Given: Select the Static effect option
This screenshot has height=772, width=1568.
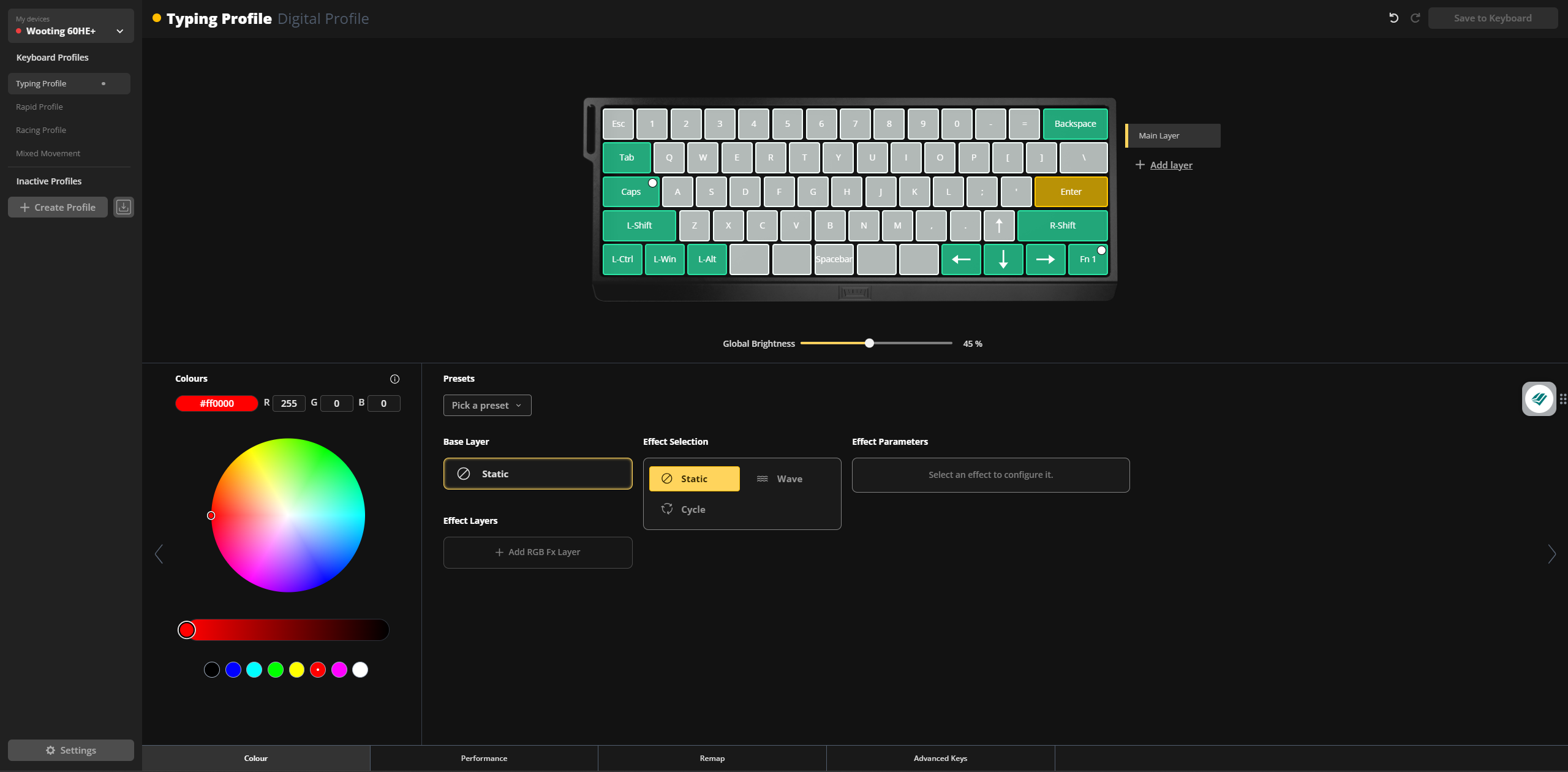Looking at the screenshot, I should (x=695, y=479).
